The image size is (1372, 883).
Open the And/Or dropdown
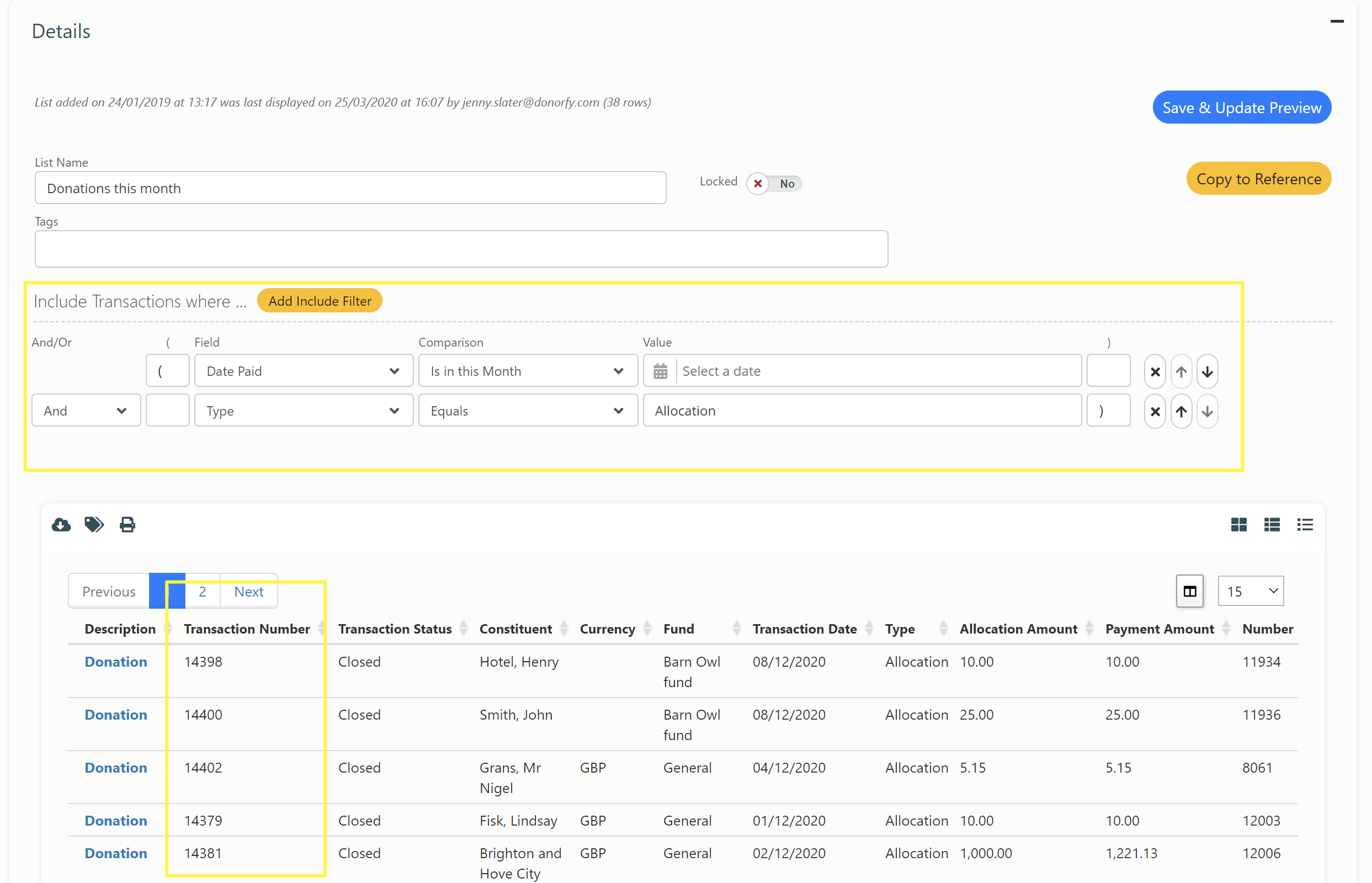click(x=86, y=411)
